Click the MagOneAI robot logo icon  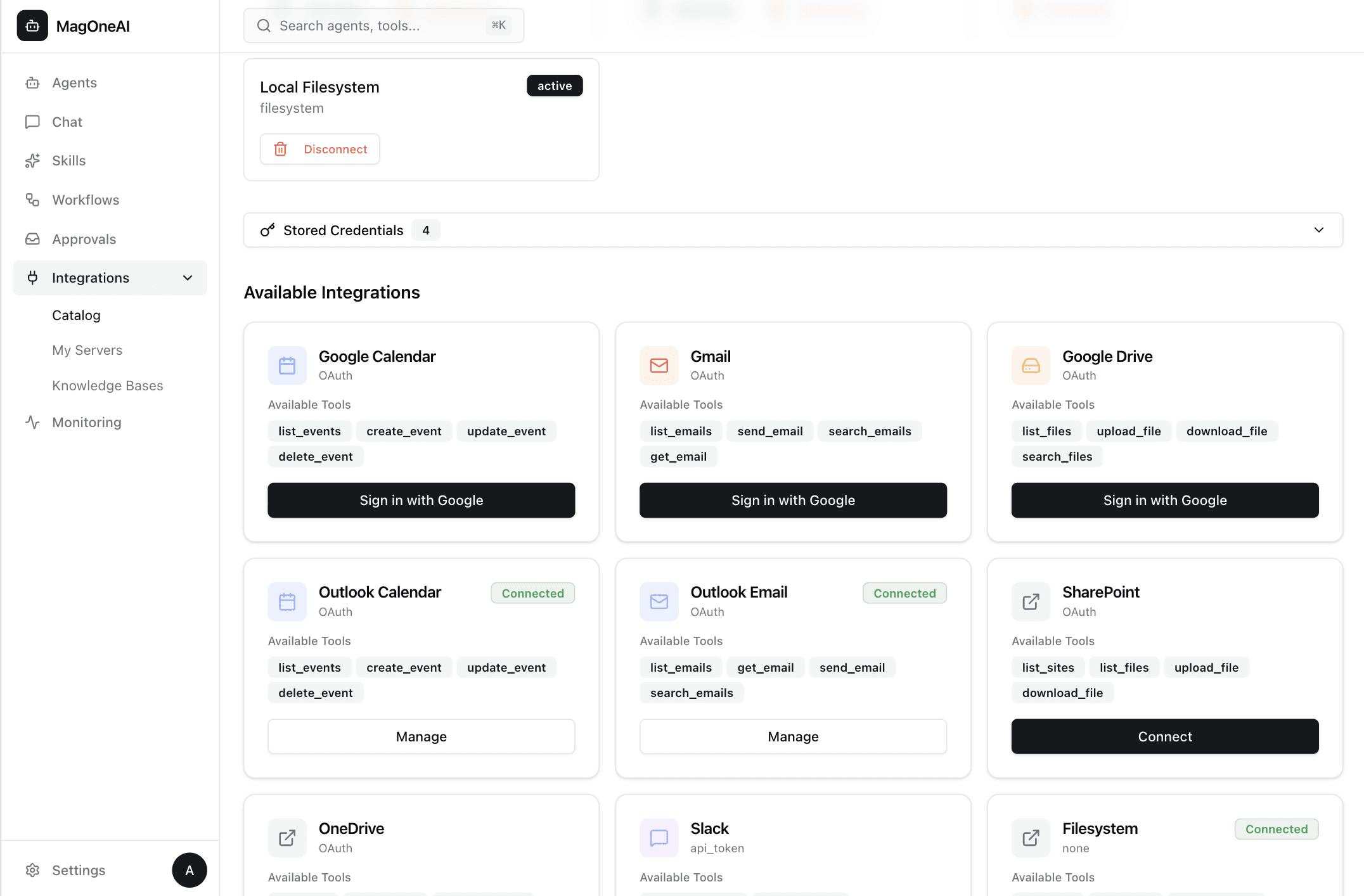click(32, 26)
